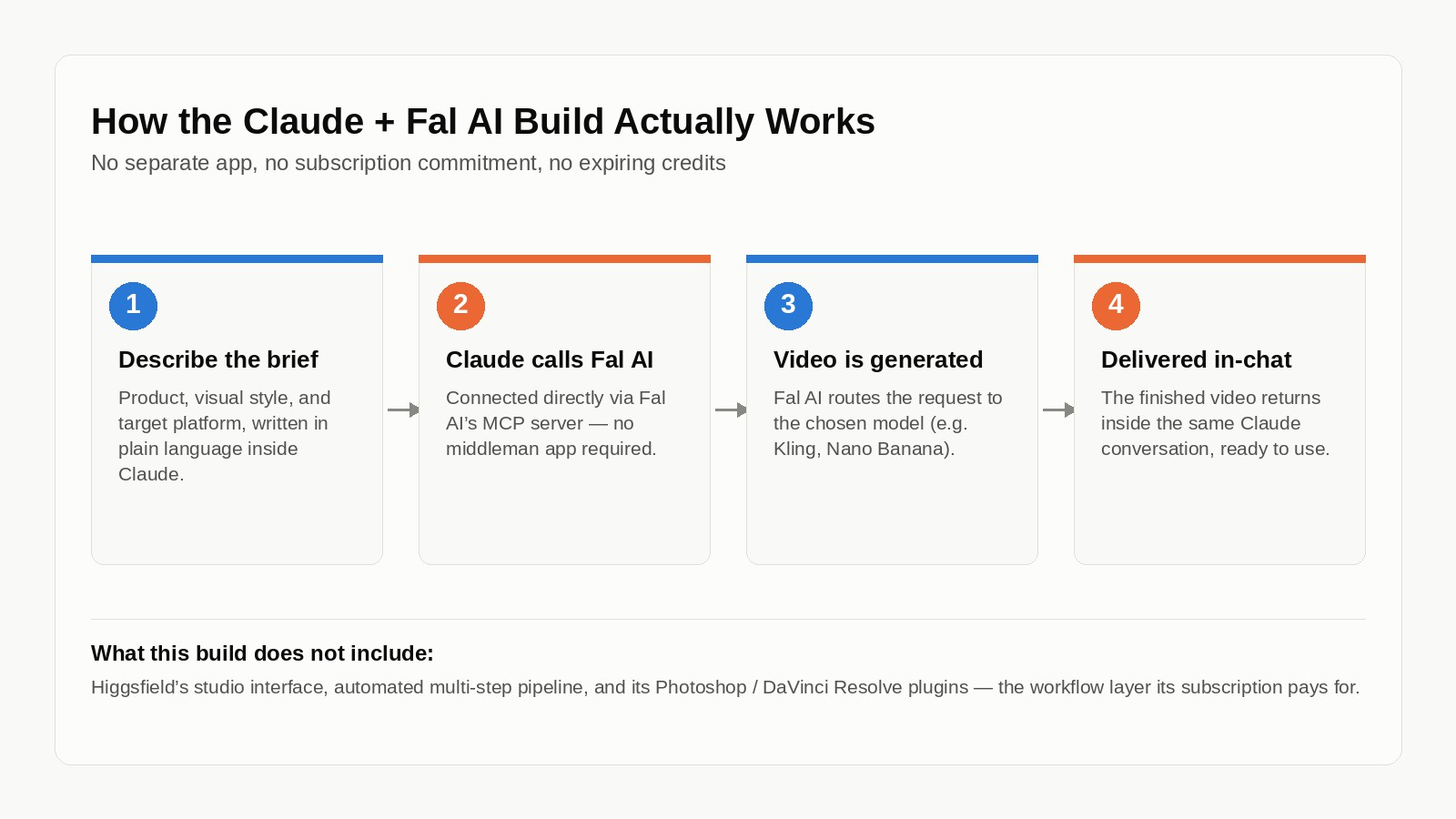
Task: Click the blue number 3 circle
Action: pos(788,306)
